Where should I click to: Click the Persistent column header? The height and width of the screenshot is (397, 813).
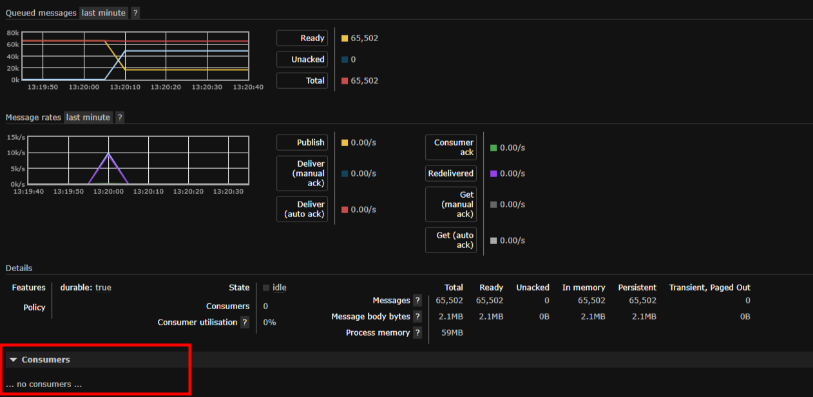pos(637,287)
